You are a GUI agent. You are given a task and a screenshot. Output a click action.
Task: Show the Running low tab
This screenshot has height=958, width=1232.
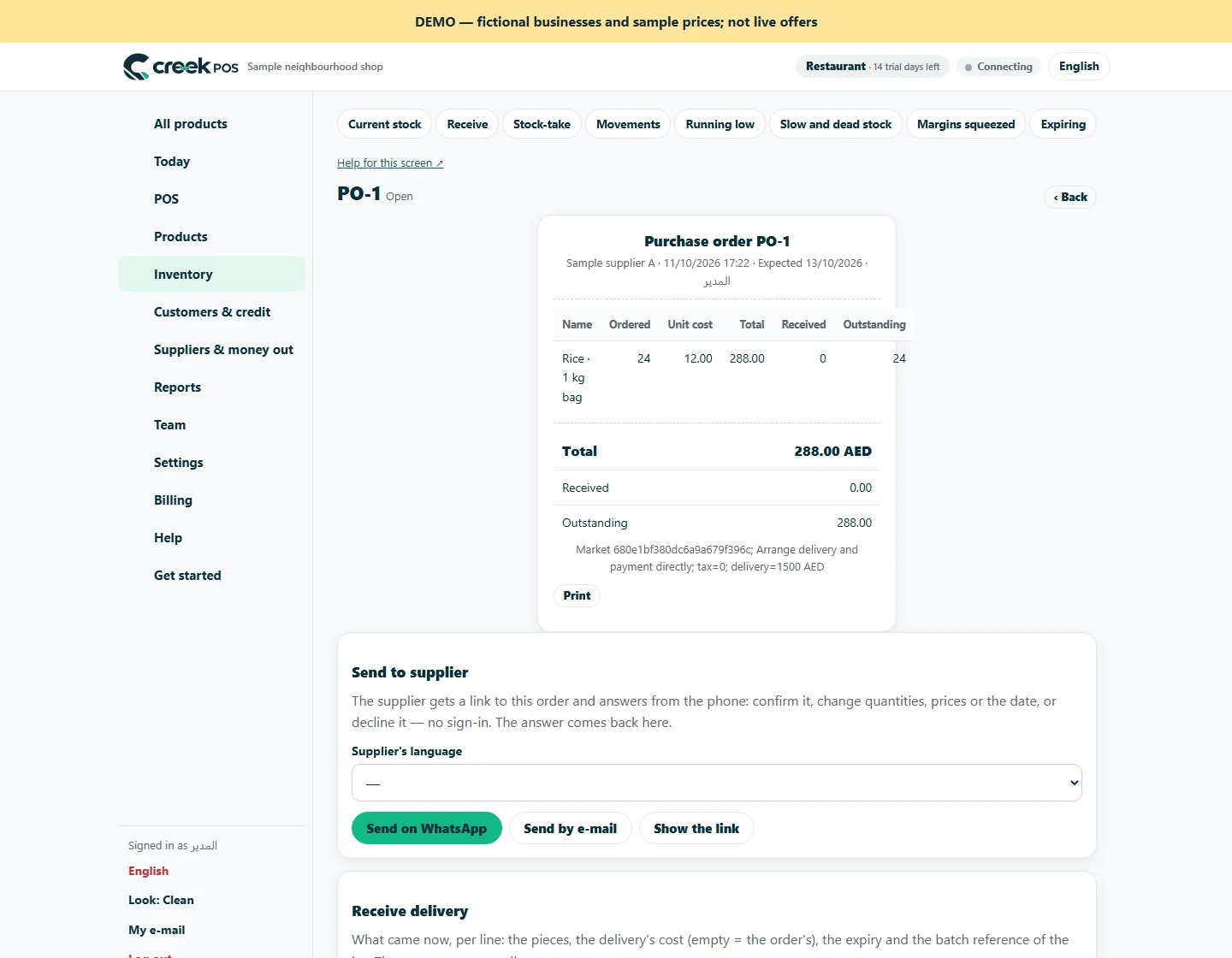720,124
